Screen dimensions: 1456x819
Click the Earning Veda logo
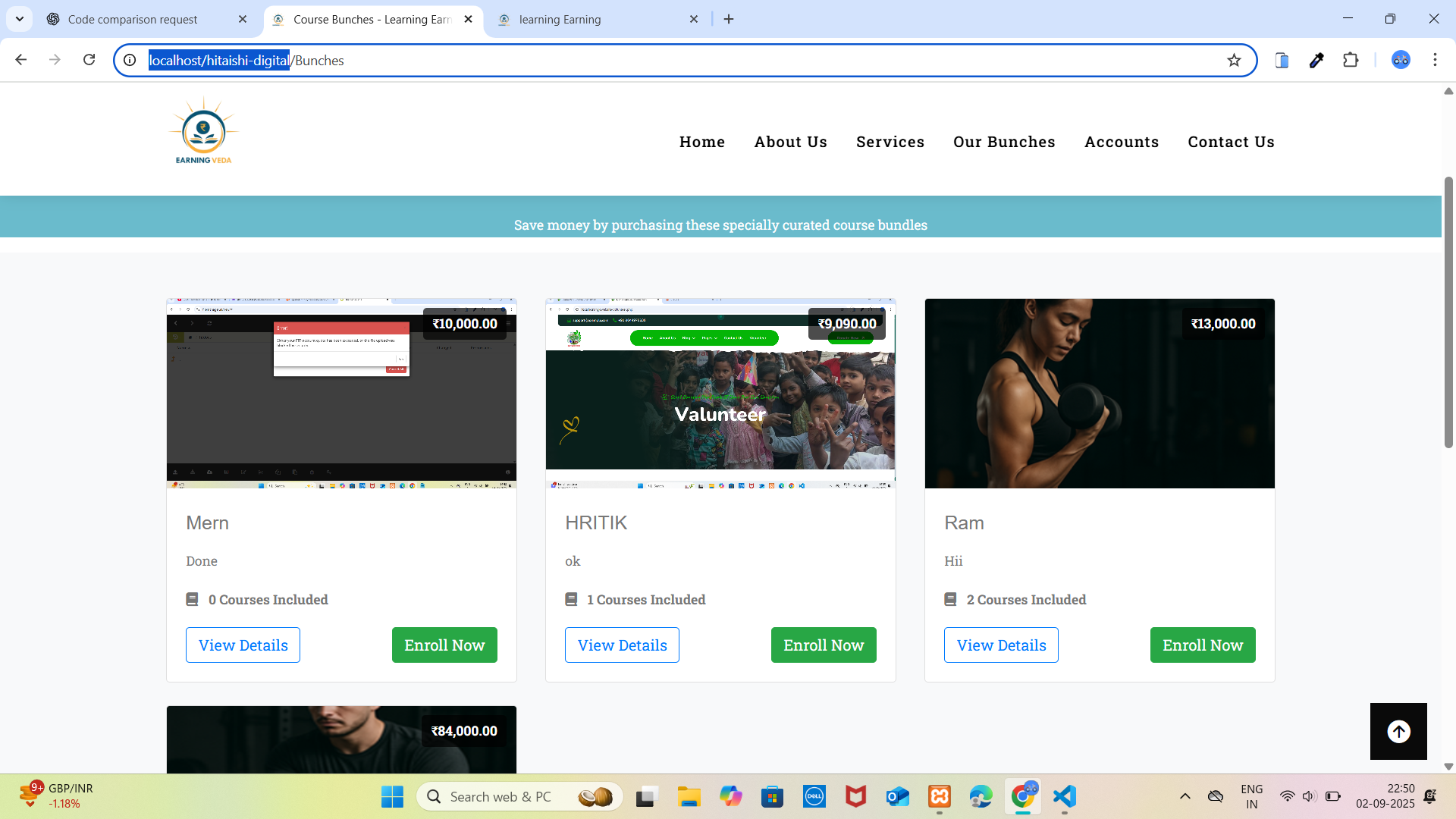click(x=203, y=132)
